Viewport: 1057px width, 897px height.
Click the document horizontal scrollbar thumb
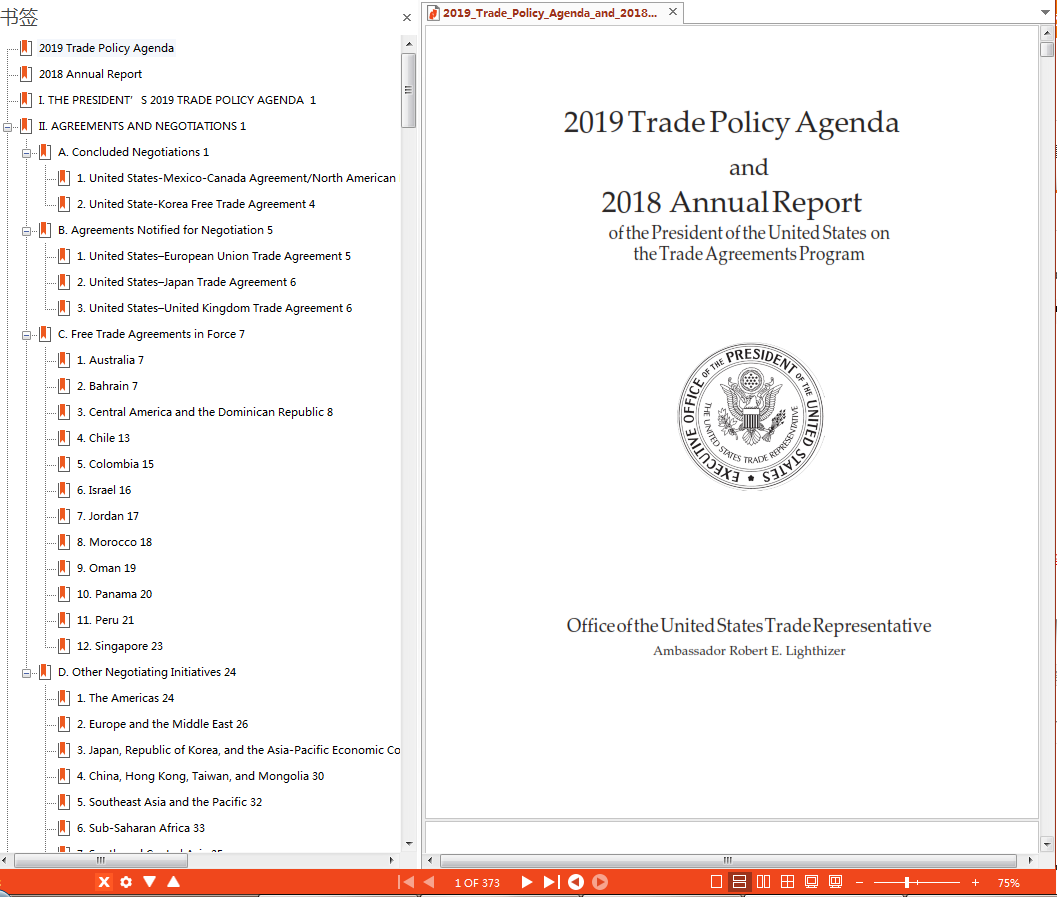(x=728, y=861)
